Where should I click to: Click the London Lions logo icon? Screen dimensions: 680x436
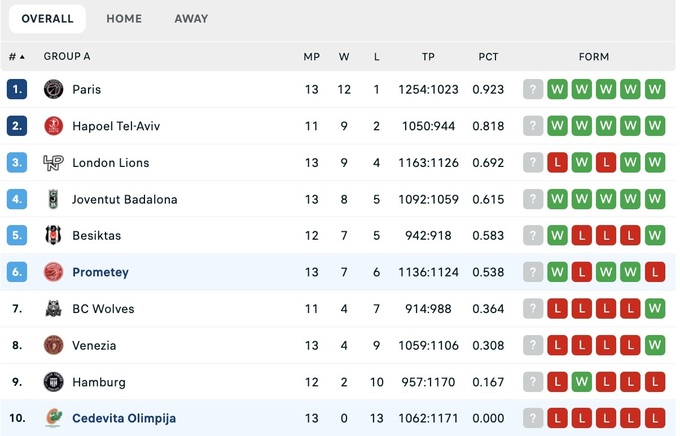pos(54,163)
